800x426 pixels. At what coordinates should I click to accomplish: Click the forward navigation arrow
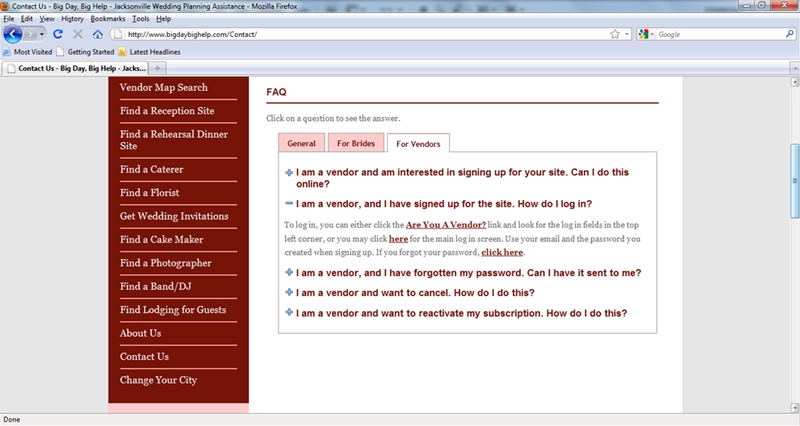[30, 34]
